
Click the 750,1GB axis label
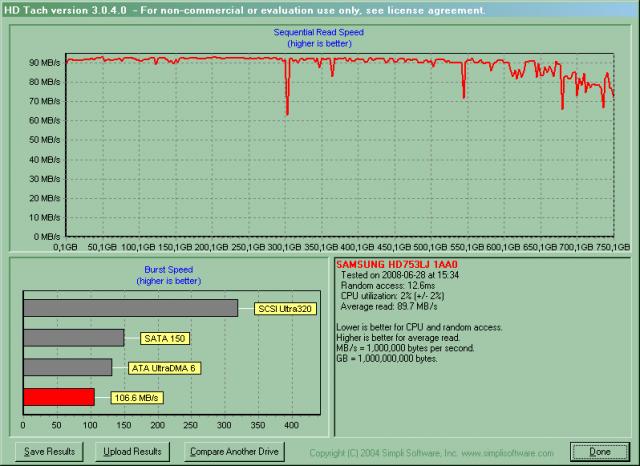click(613, 247)
